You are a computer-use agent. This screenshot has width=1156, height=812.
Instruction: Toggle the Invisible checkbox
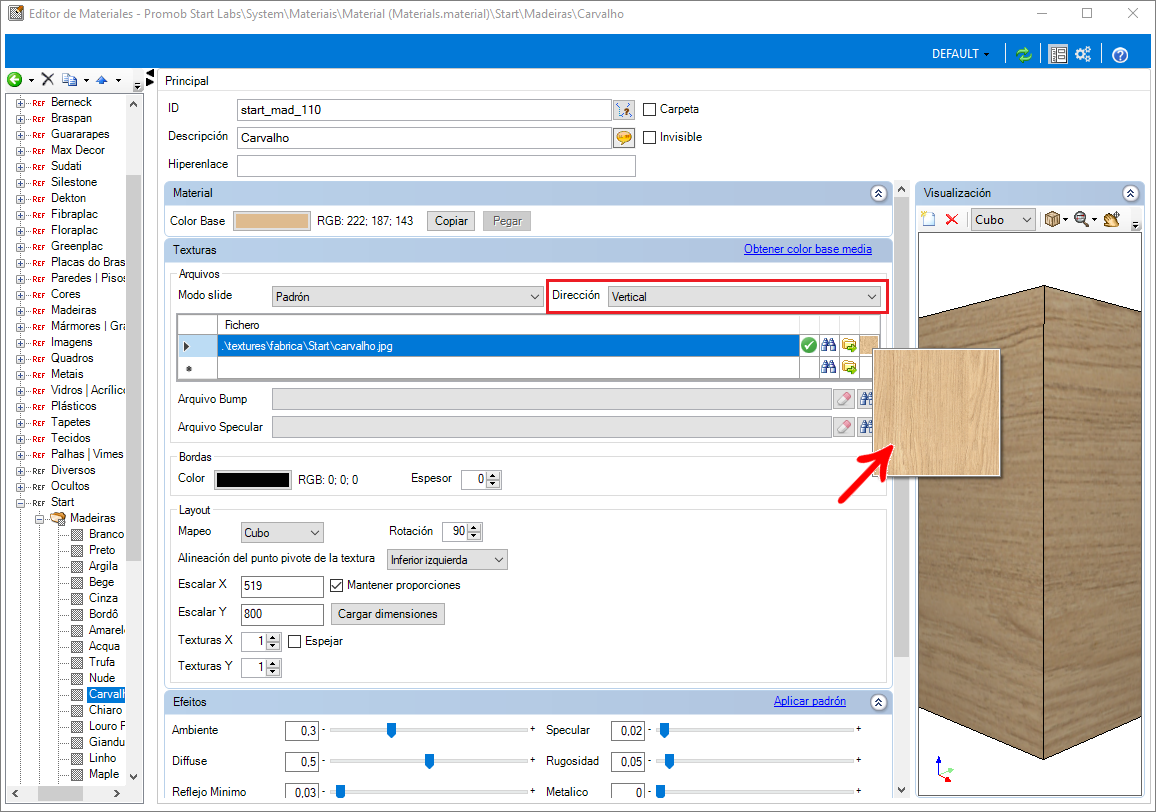point(650,137)
